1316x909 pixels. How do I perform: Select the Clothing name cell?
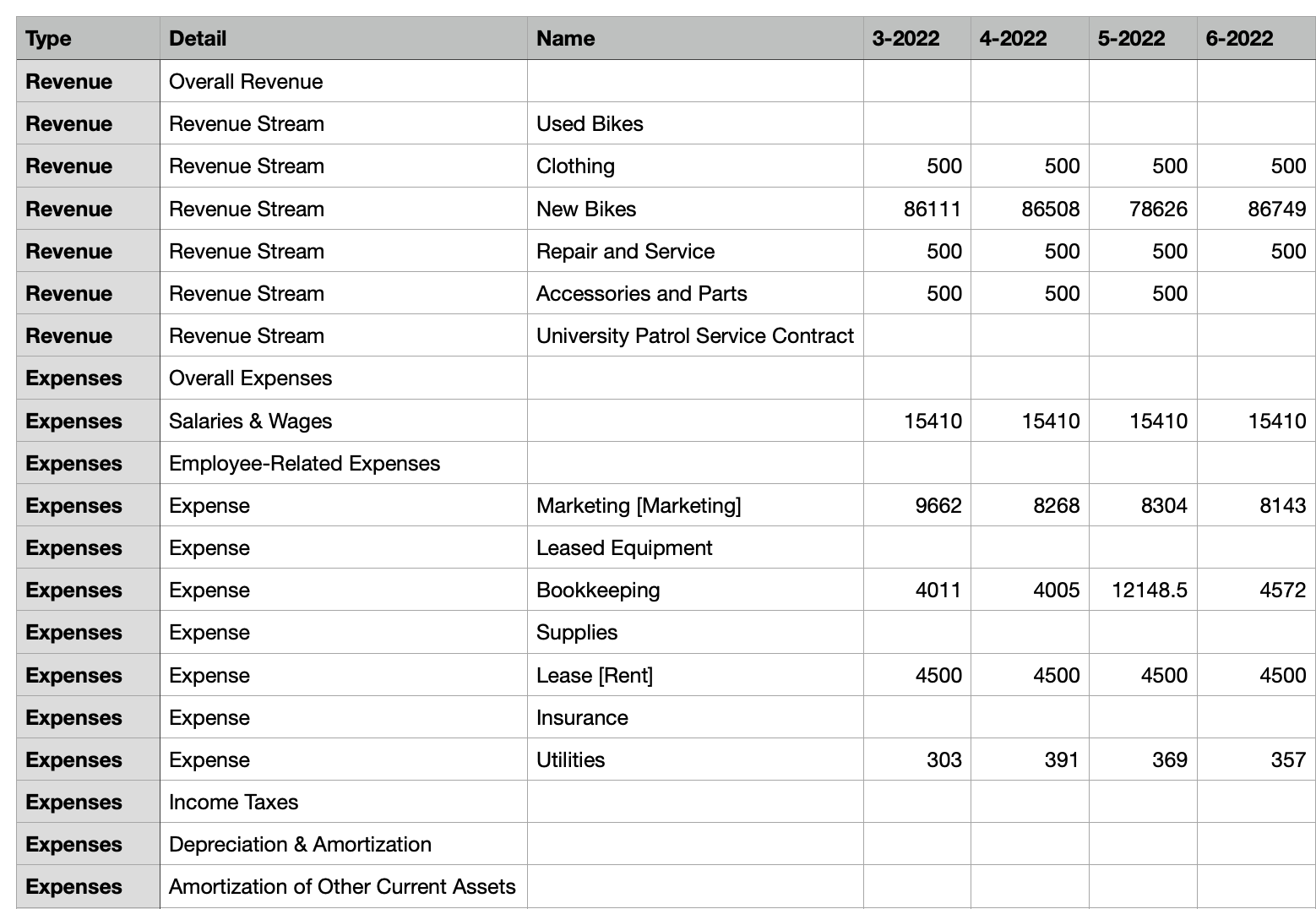point(695,166)
